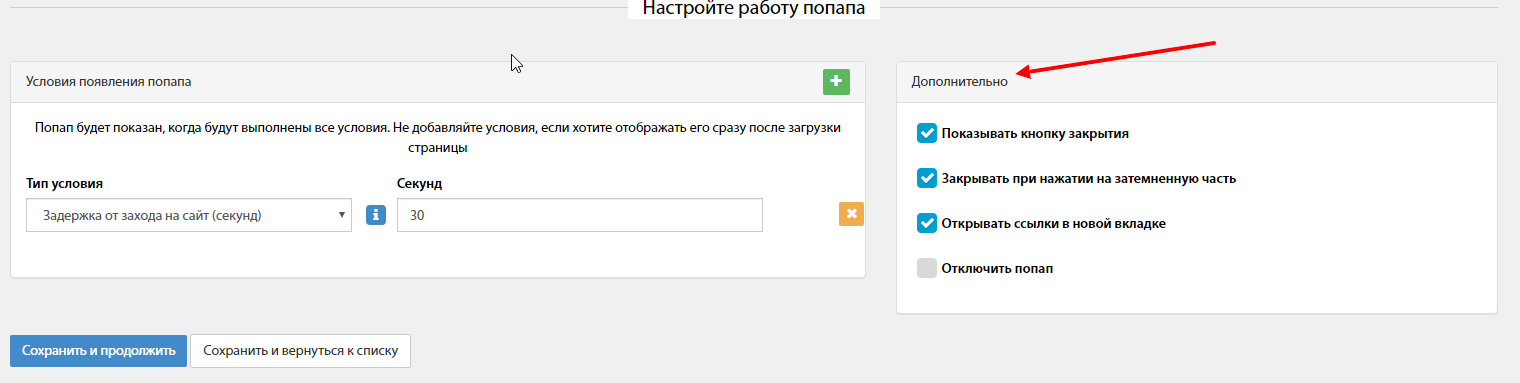Image resolution: width=1520 pixels, height=383 pixels.
Task: Add a new popup condition with green plus
Action: click(836, 82)
